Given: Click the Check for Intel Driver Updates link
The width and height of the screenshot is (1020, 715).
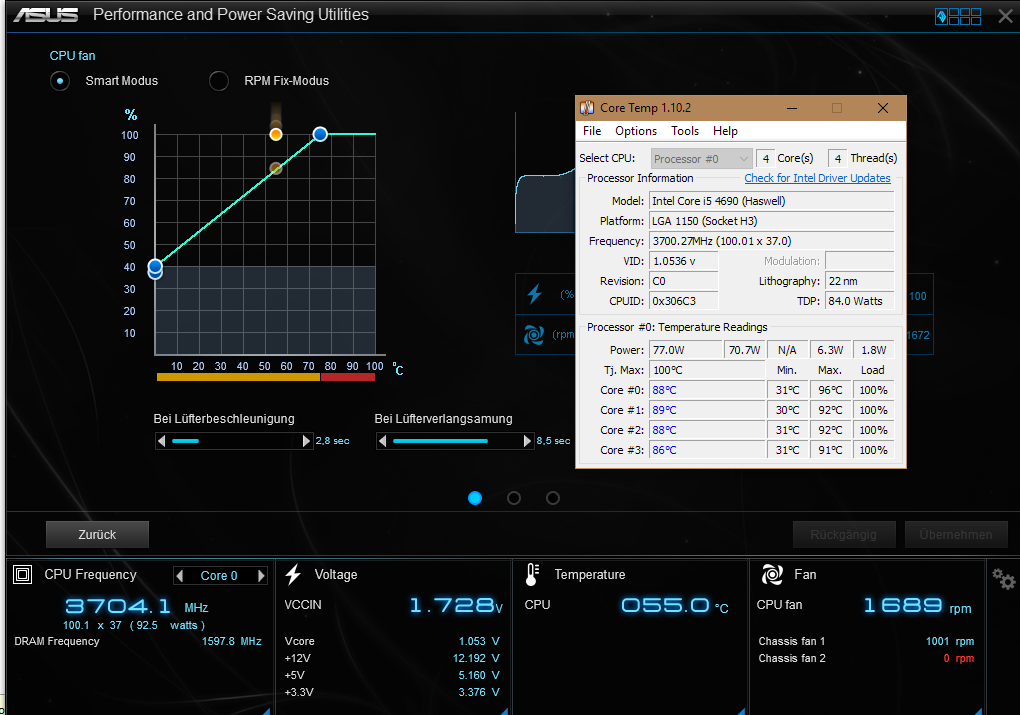Looking at the screenshot, I should coord(817,178).
